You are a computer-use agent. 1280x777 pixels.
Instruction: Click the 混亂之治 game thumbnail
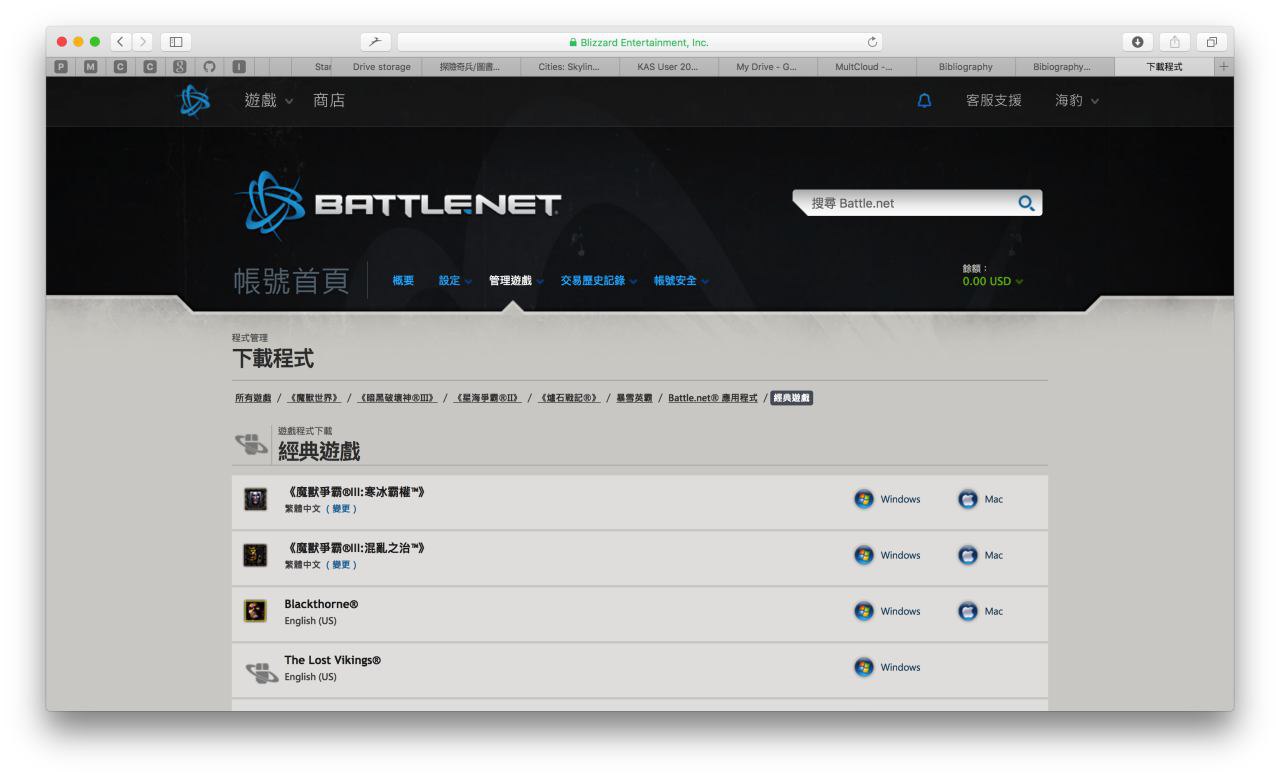coord(256,555)
